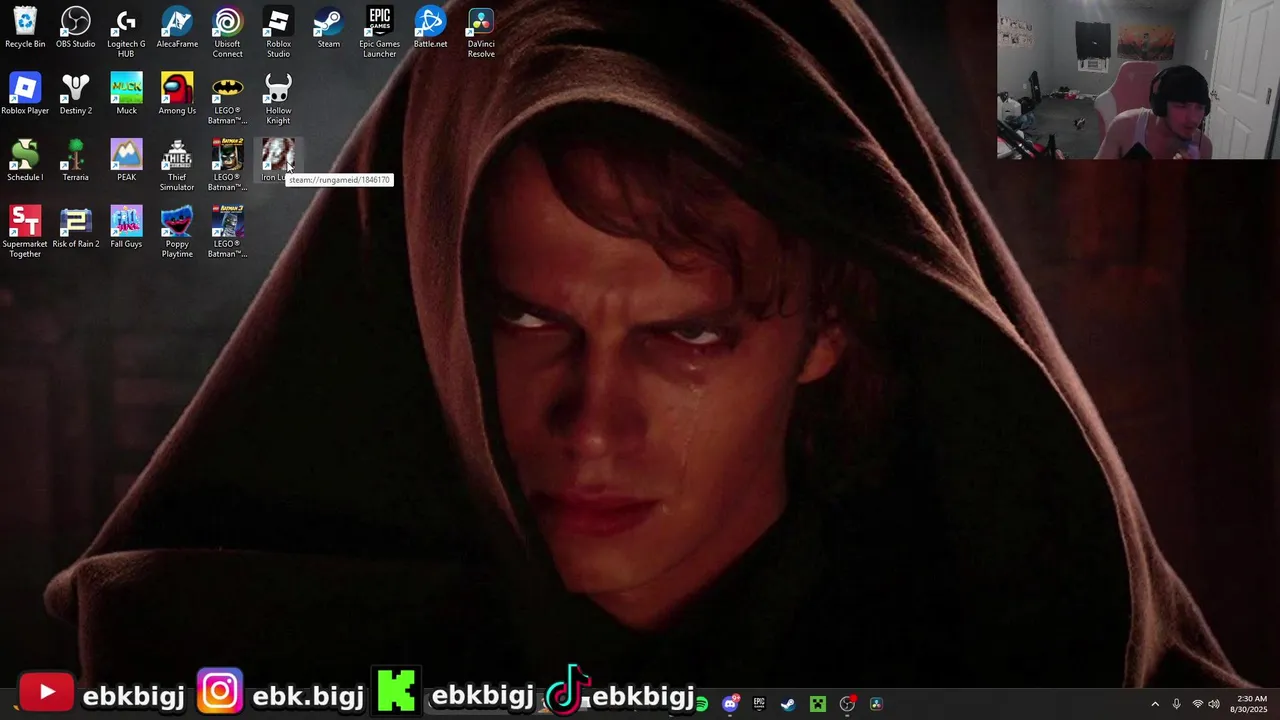Select the Iron Lung desktop shortcut

(277, 161)
